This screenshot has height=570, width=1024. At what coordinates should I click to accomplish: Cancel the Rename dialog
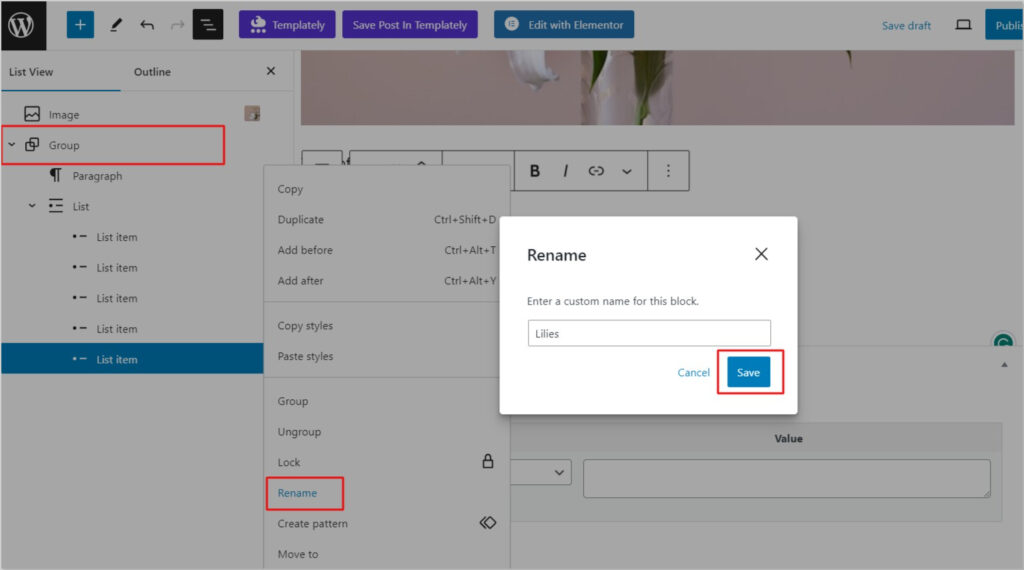pyautogui.click(x=693, y=372)
